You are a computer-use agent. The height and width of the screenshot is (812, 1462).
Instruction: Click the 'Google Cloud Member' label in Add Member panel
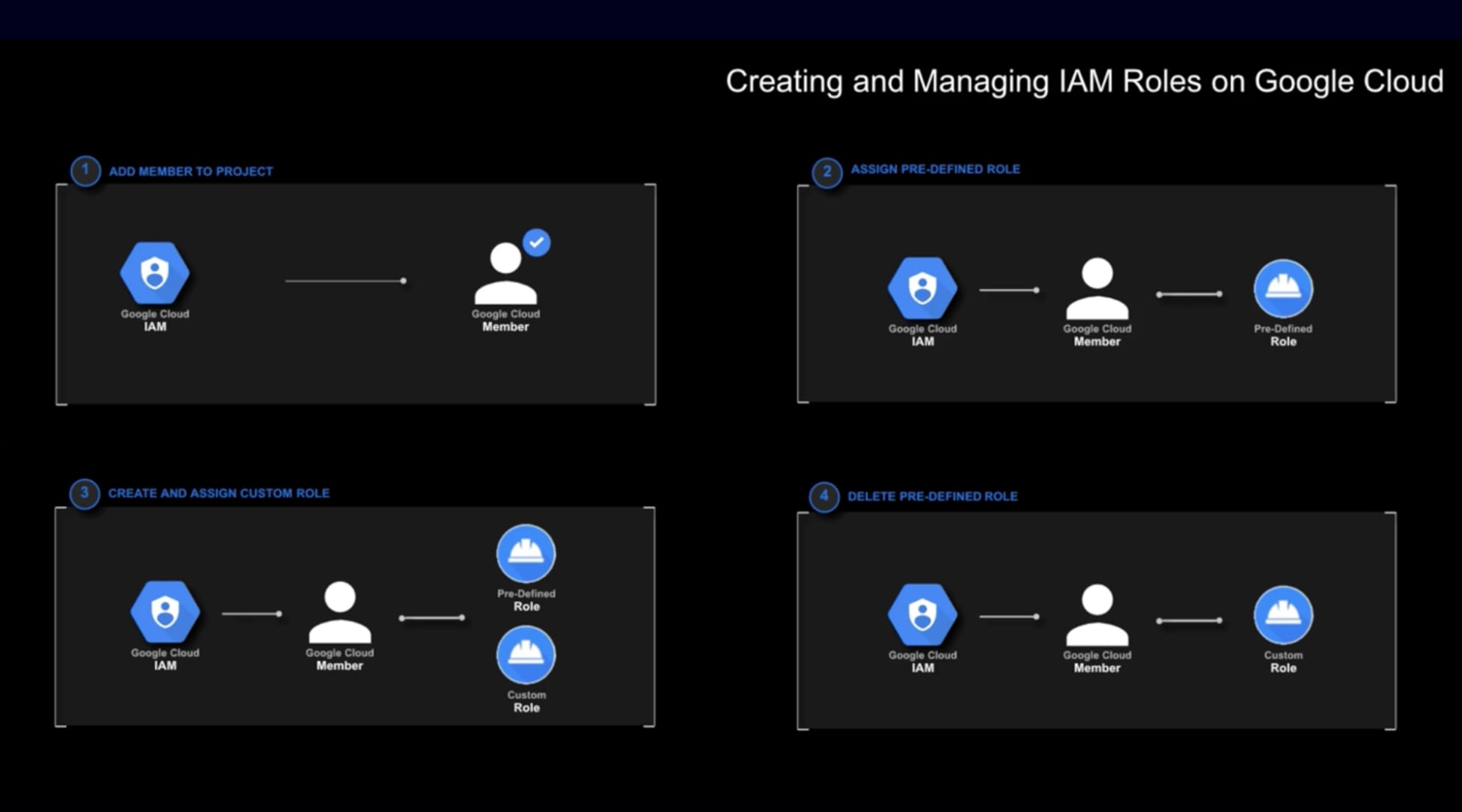pyautogui.click(x=506, y=320)
